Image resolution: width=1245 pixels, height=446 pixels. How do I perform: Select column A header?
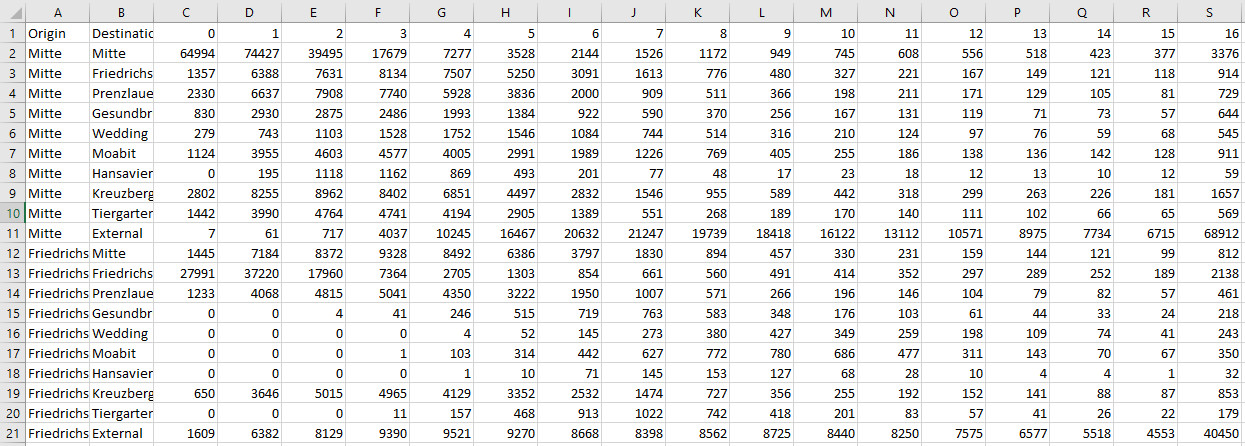pyautogui.click(x=57, y=11)
